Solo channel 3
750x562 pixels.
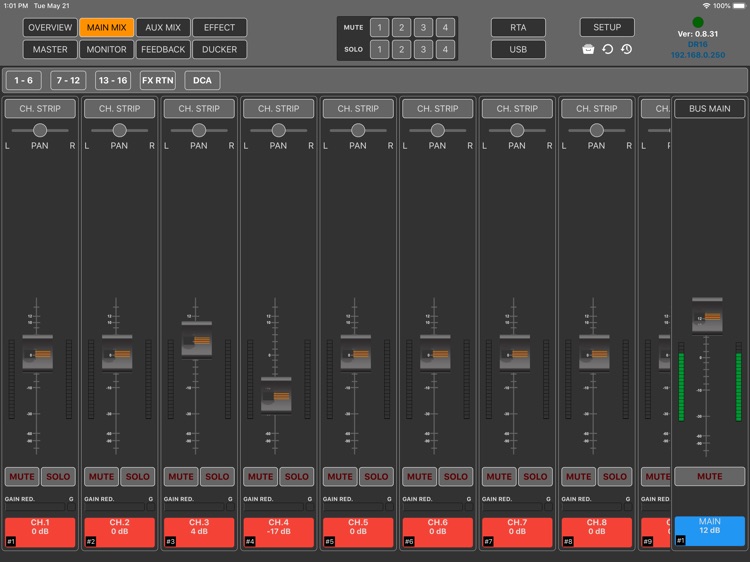point(217,476)
